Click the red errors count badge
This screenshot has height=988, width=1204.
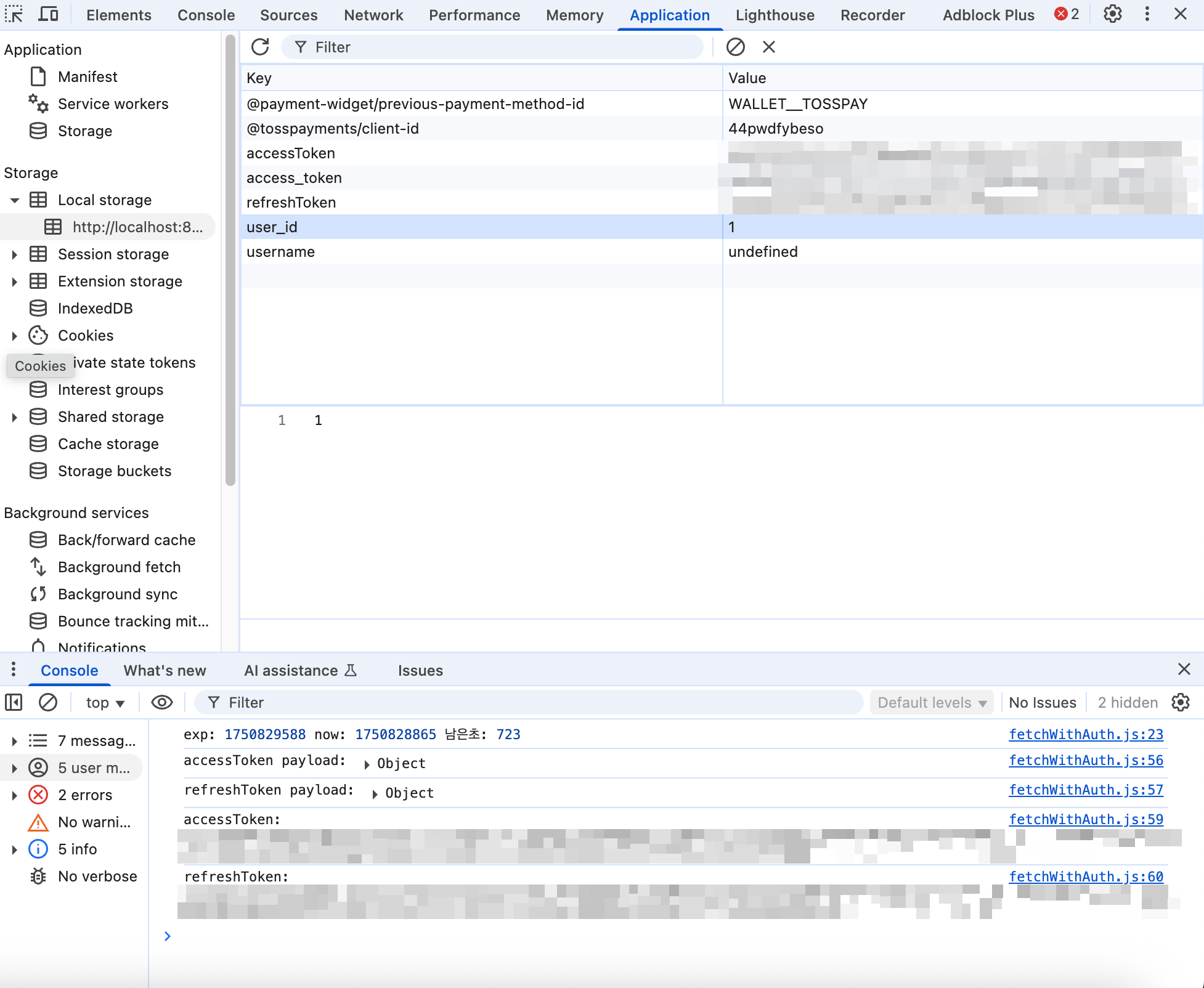[x=1067, y=14]
